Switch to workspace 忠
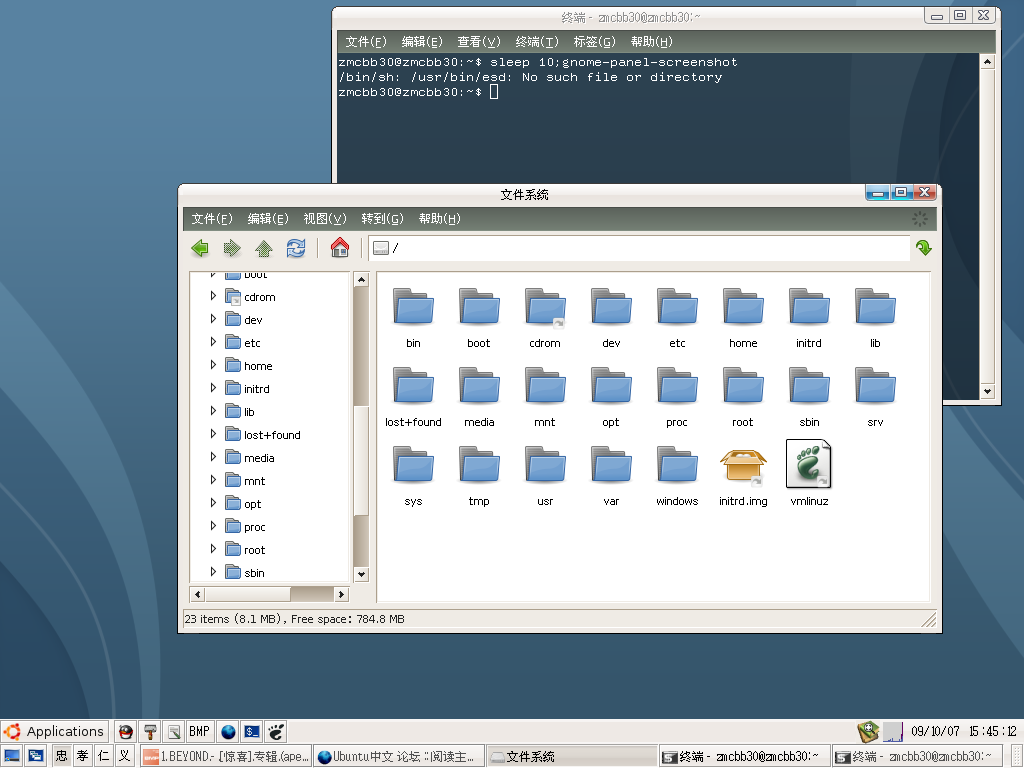This screenshot has width=1024, height=768. (x=61, y=756)
